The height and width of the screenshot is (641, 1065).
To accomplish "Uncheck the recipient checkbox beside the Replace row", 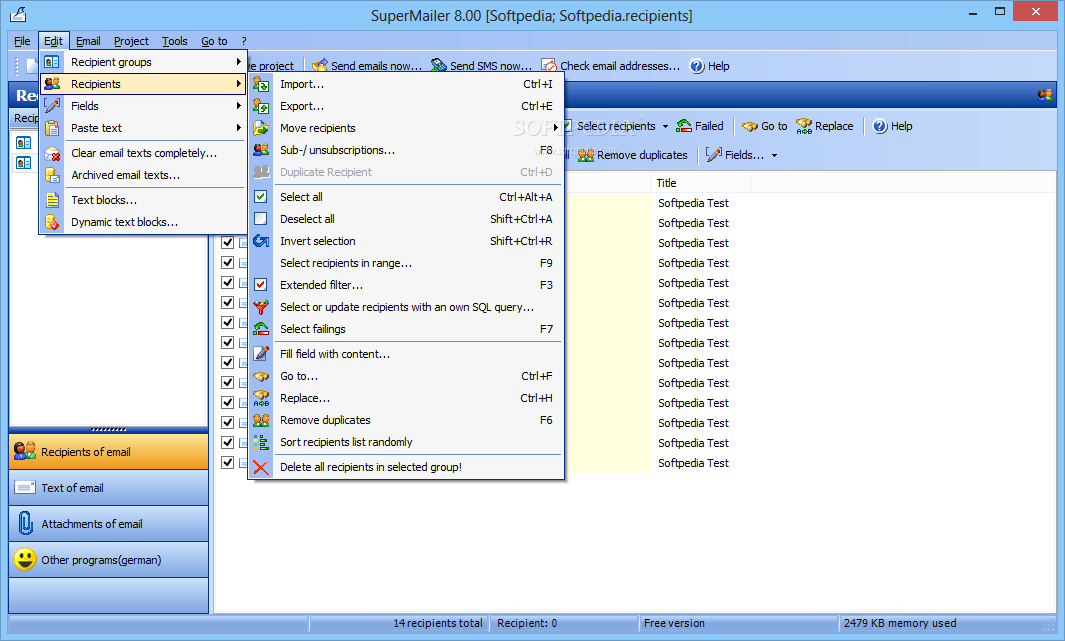I will pos(228,403).
